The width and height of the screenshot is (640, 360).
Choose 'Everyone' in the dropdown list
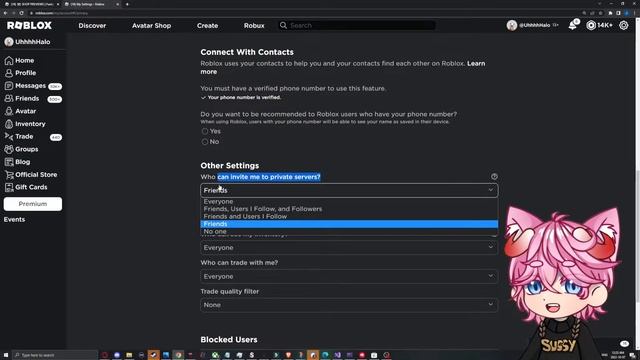(x=349, y=202)
